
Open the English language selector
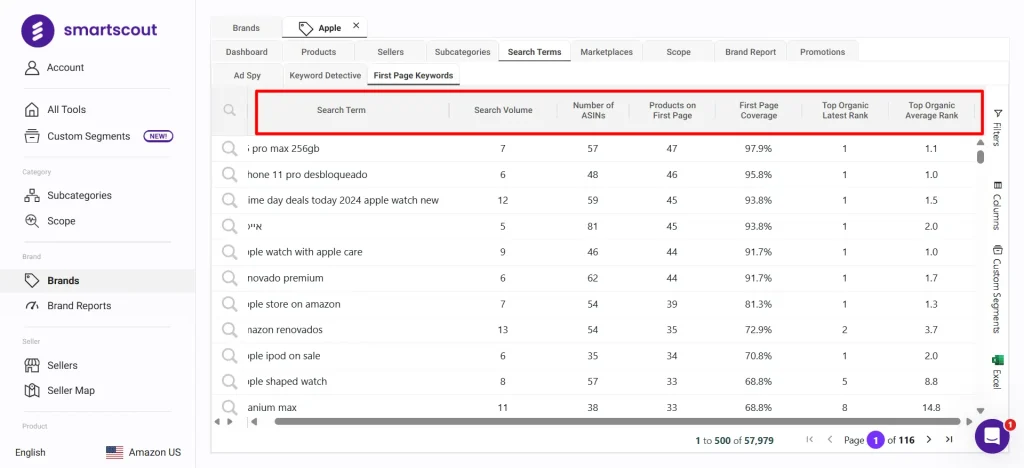(30, 452)
